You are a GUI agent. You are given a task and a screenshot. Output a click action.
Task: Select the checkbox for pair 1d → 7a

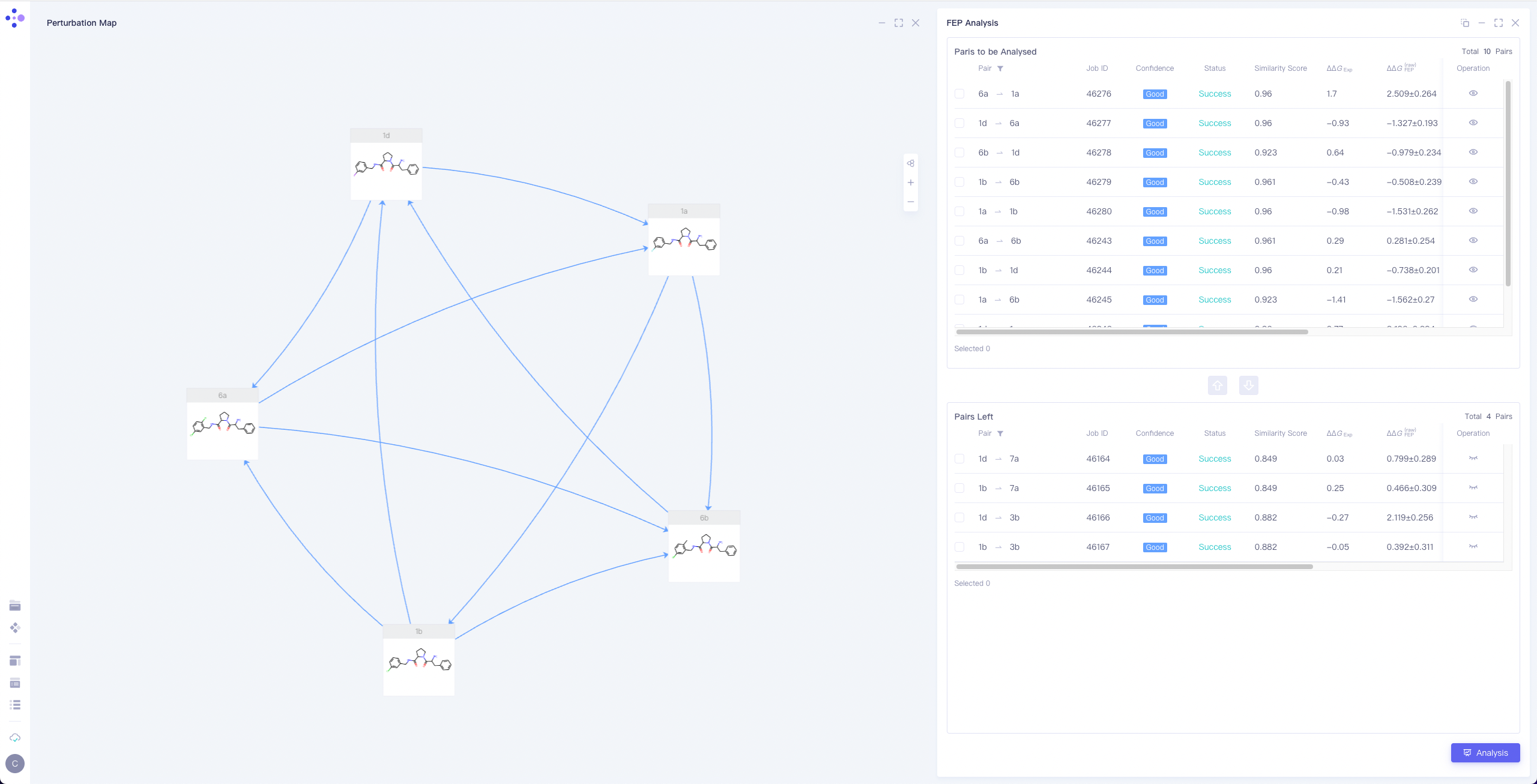coord(959,459)
